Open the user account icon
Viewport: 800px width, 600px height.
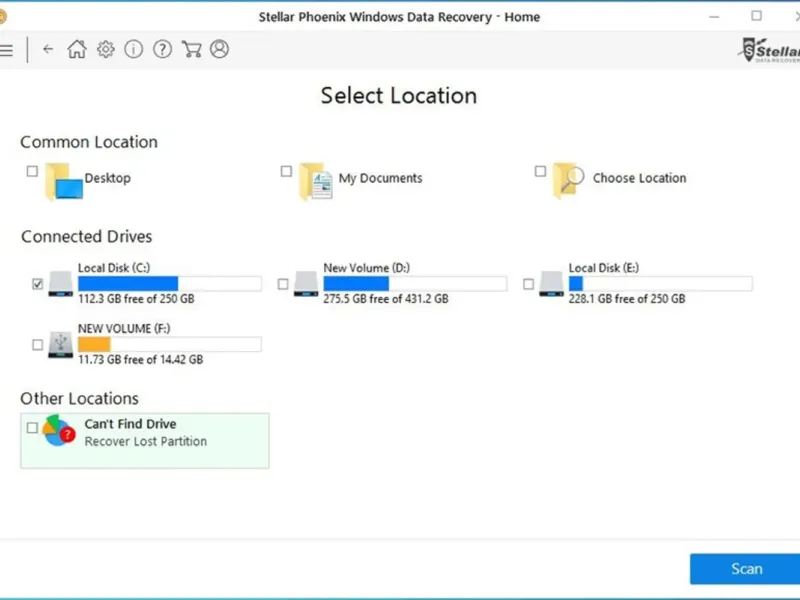click(220, 49)
